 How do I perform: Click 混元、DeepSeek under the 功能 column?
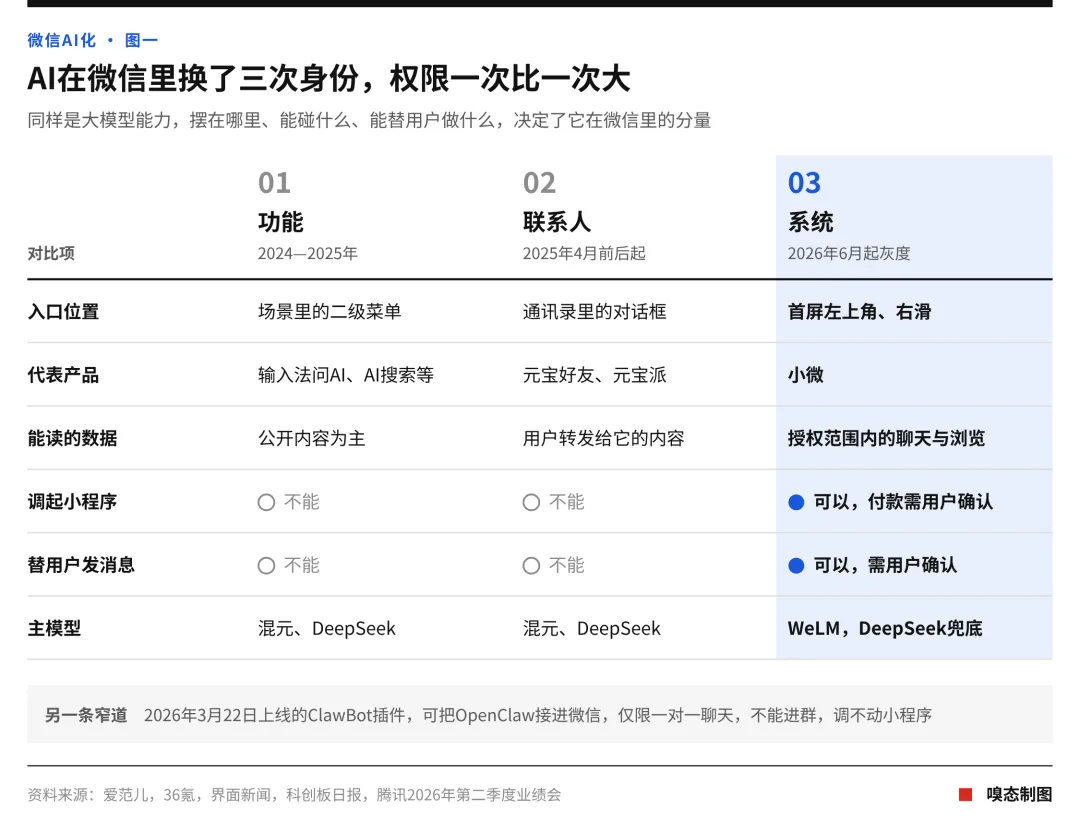[327, 629]
